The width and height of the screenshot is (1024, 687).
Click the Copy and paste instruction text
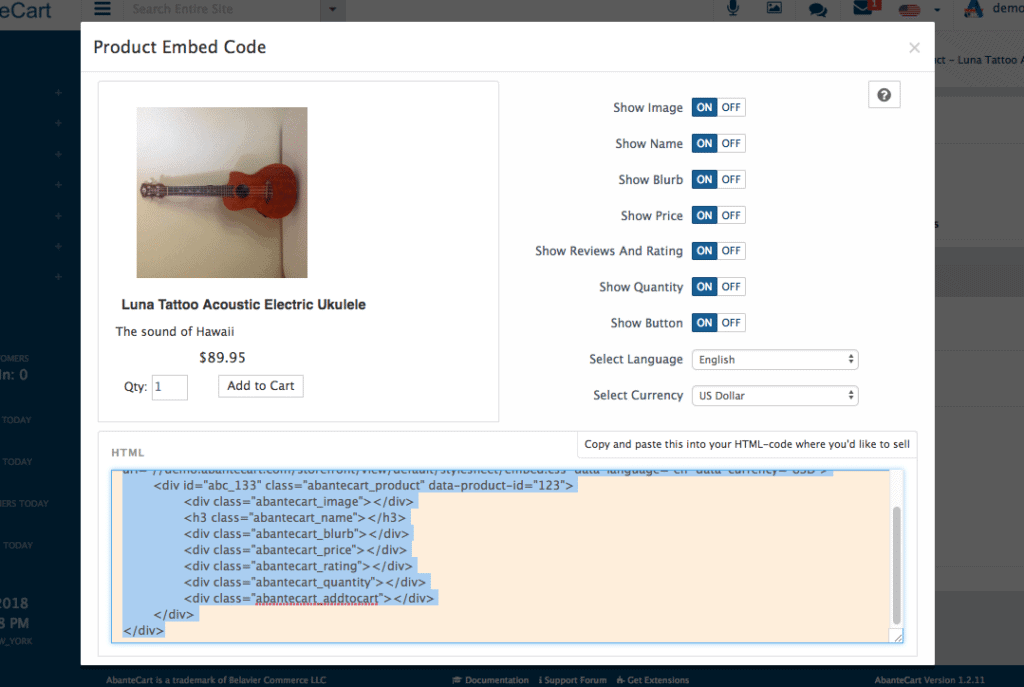pyautogui.click(x=747, y=444)
